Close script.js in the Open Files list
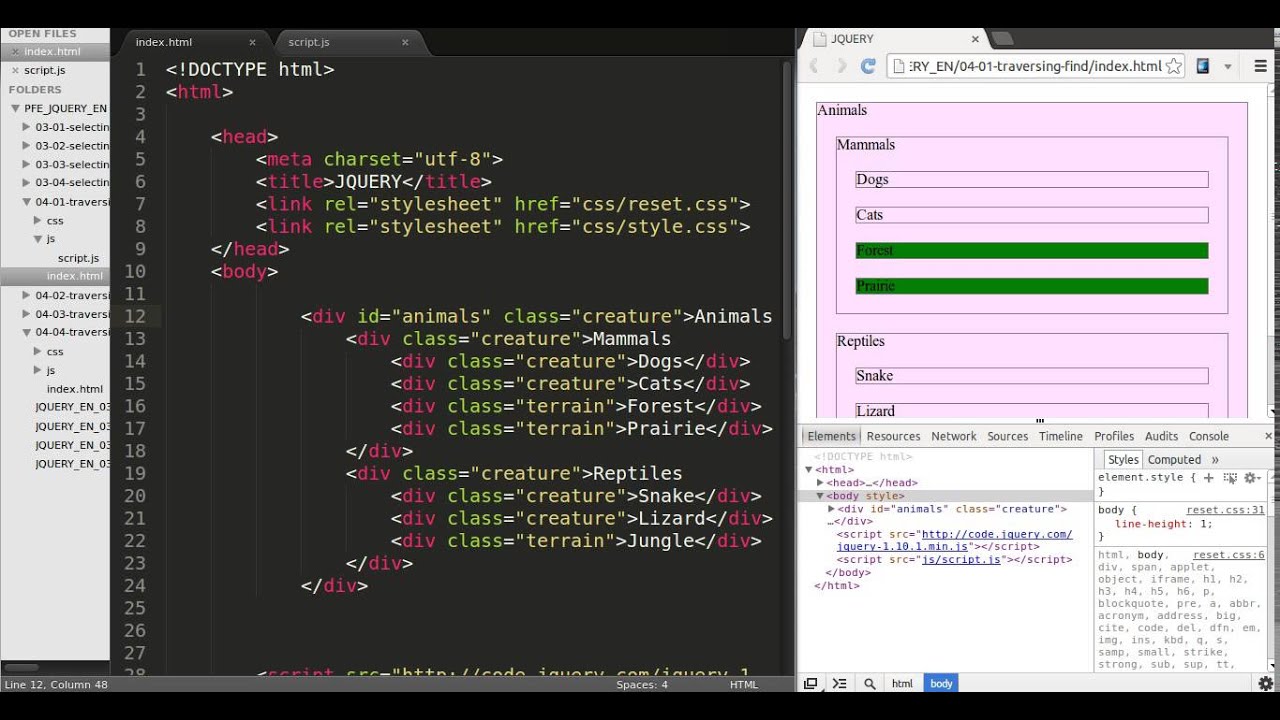The height and width of the screenshot is (720, 1280). 14,71
